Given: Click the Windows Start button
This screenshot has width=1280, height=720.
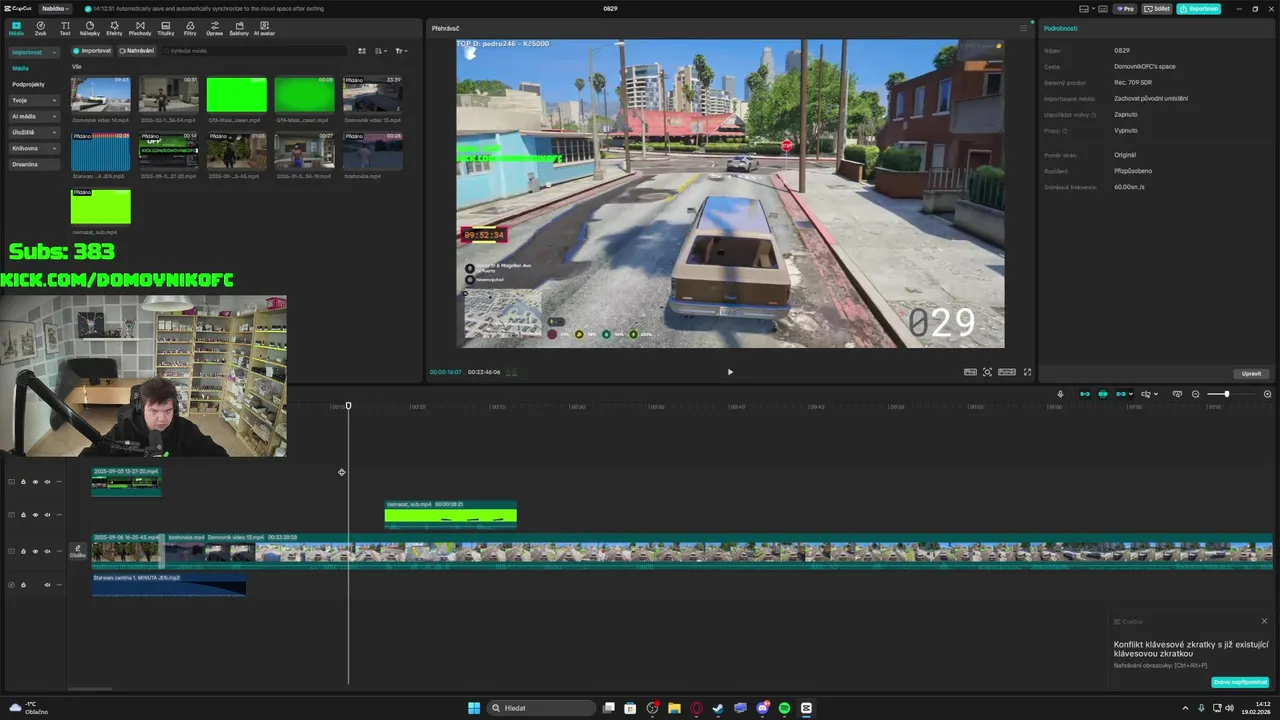Looking at the screenshot, I should tap(474, 708).
